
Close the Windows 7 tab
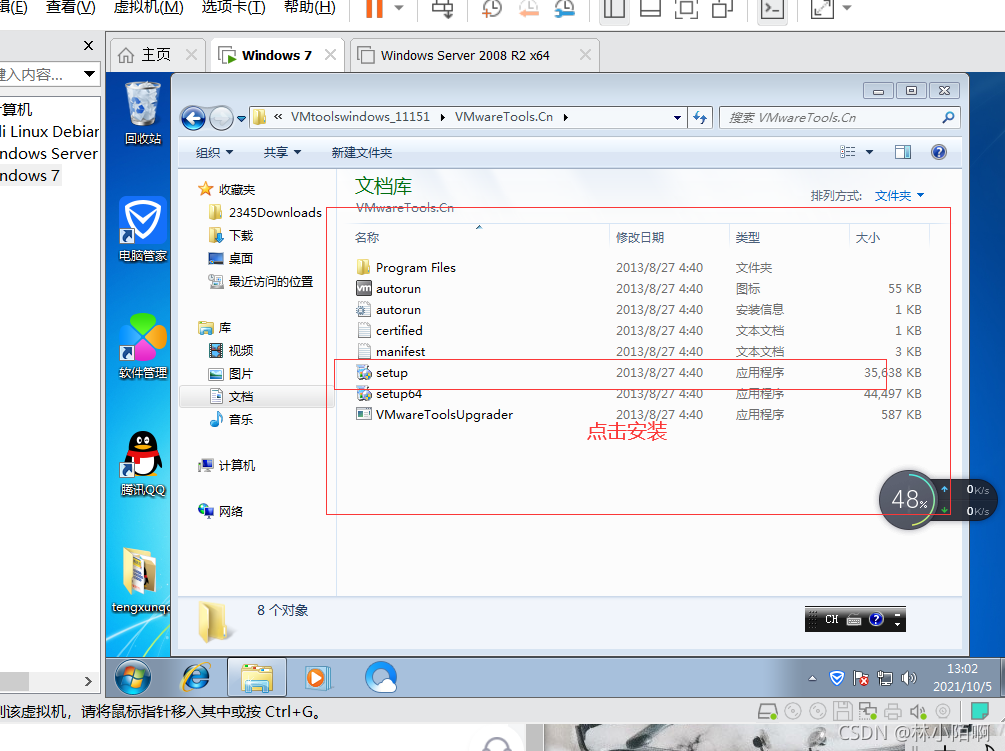(x=330, y=55)
